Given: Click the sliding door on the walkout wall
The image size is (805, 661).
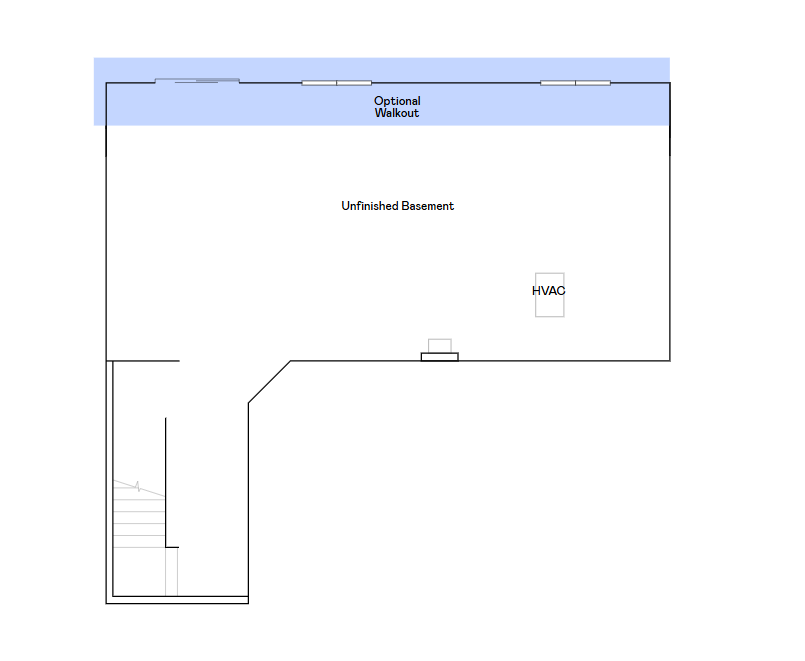Looking at the screenshot, I should click(x=197, y=81).
